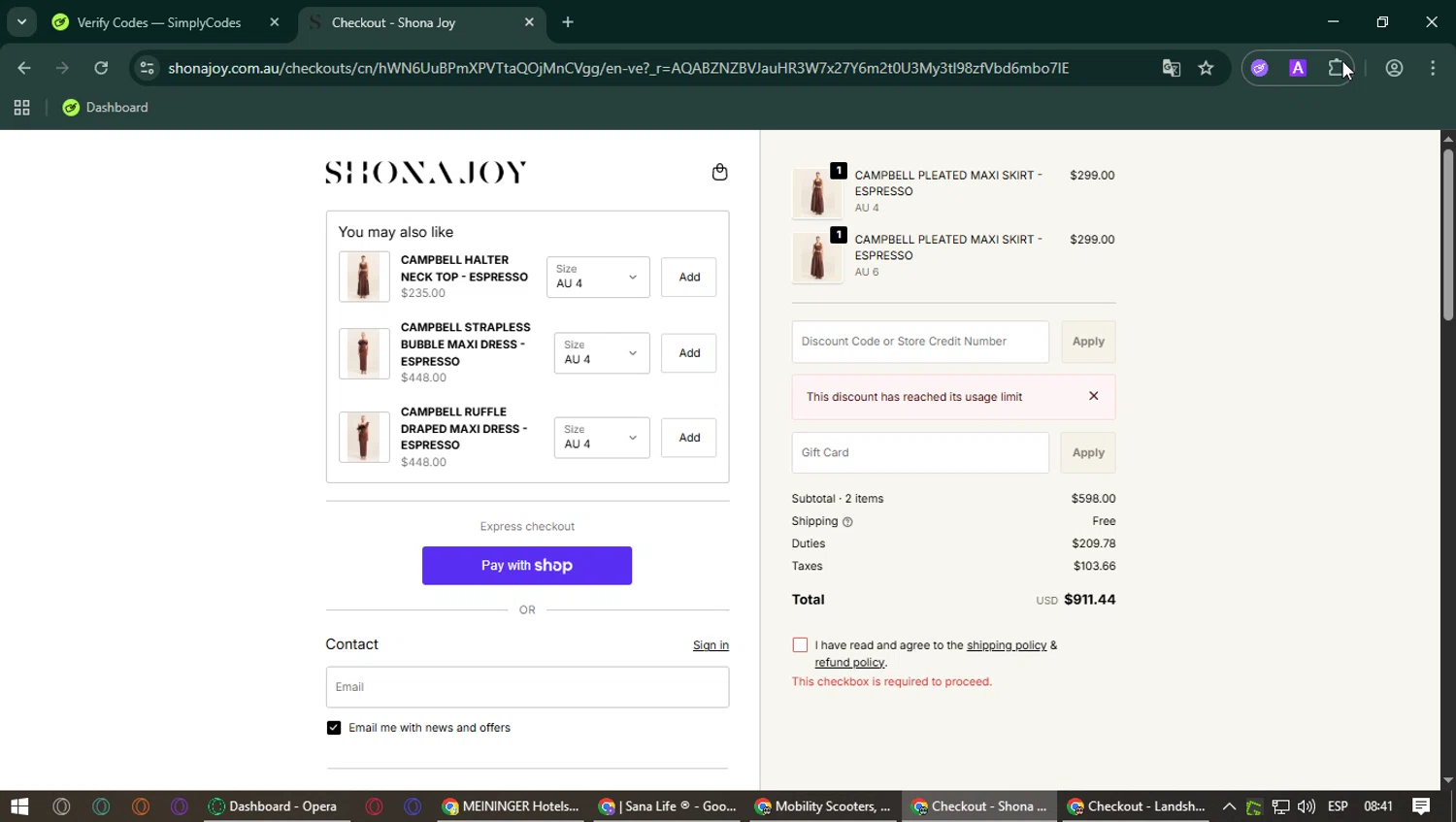Open the browser profile icon
This screenshot has width=1456, height=822.
pyautogui.click(x=1394, y=68)
